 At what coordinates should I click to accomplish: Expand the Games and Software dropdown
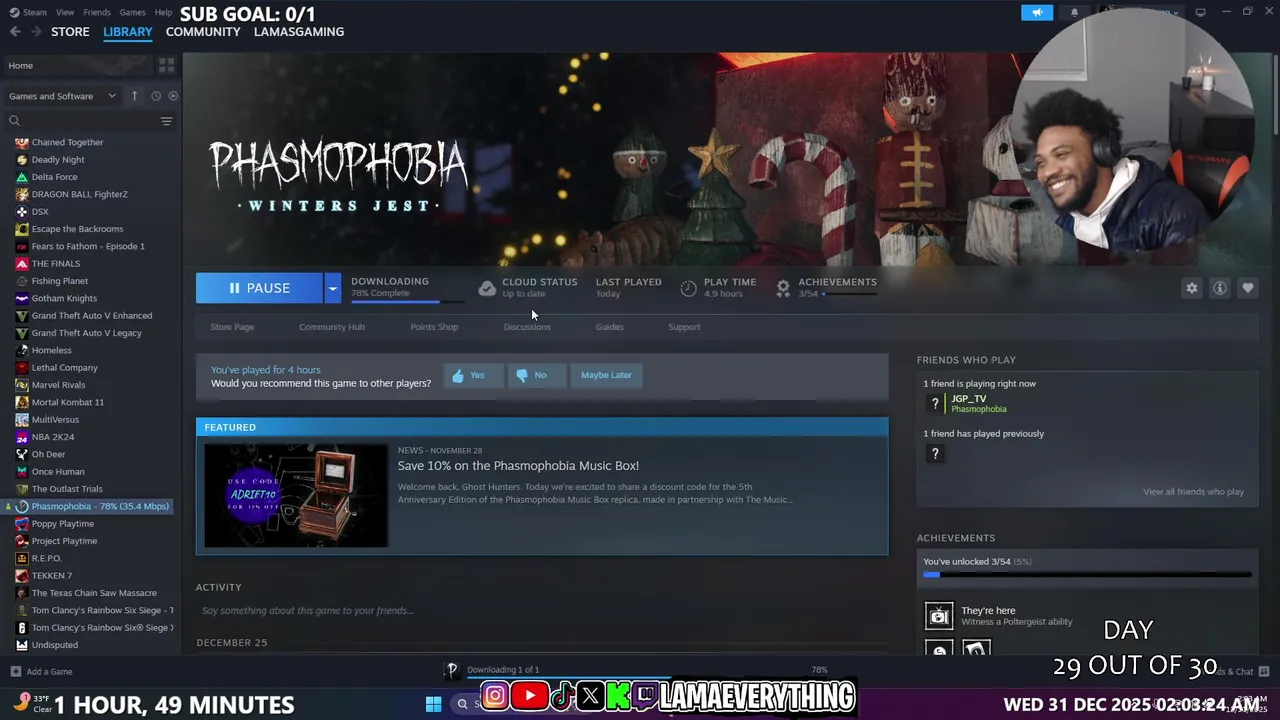tap(62, 96)
